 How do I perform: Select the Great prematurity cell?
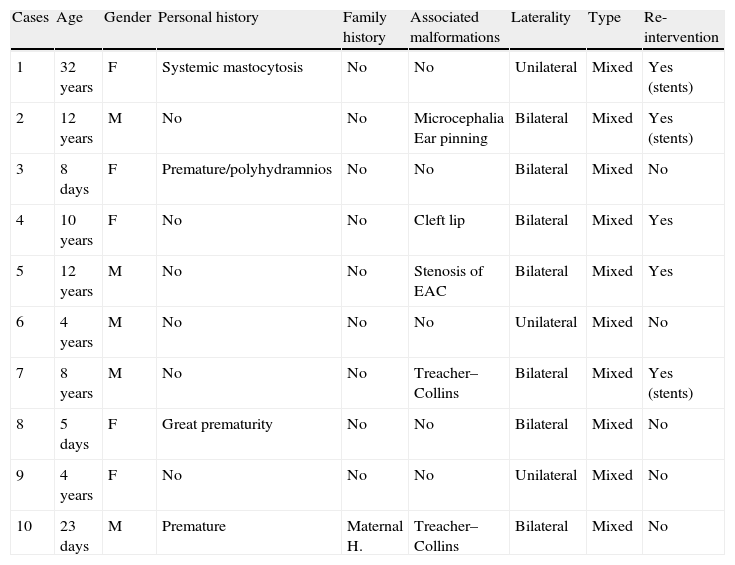[x=216, y=424]
